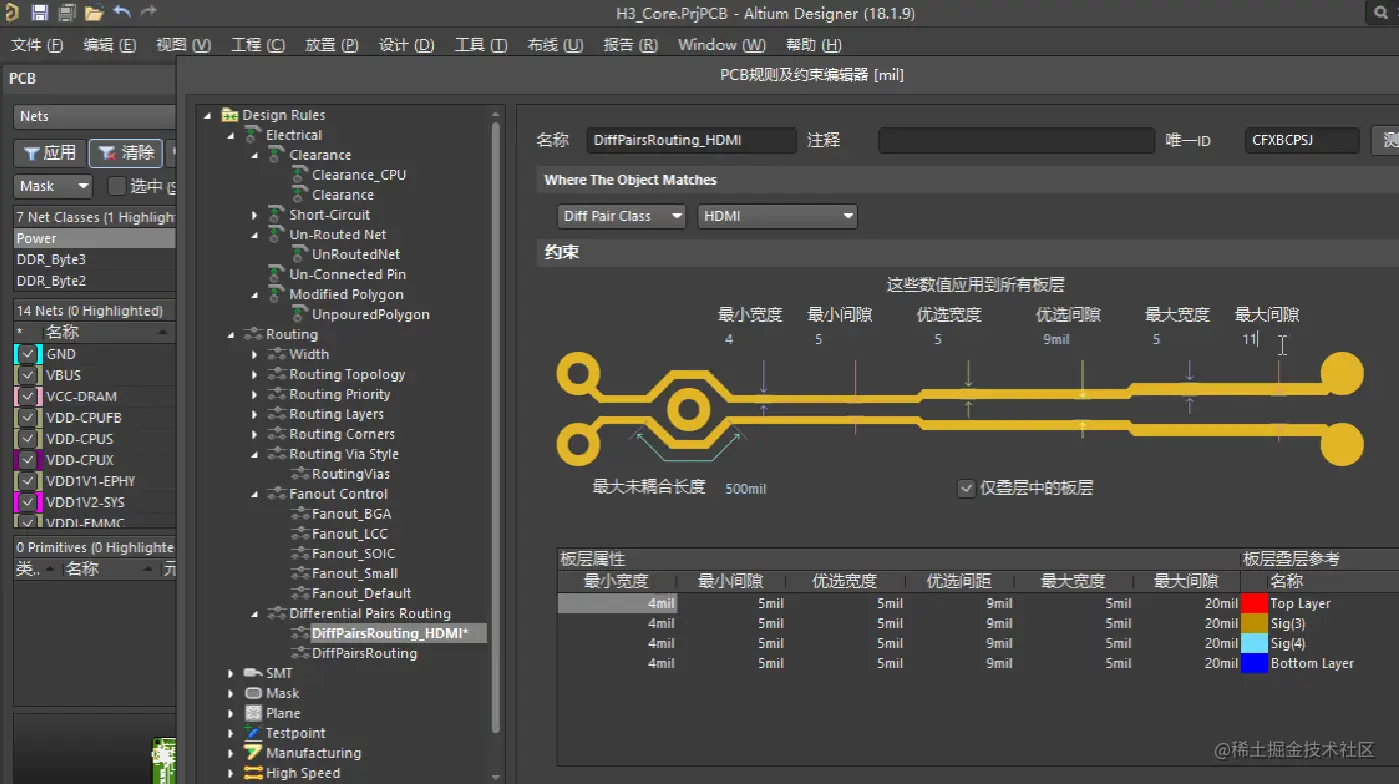Click the Fanout_BGA rule icon
1399x784 pixels.
300,514
